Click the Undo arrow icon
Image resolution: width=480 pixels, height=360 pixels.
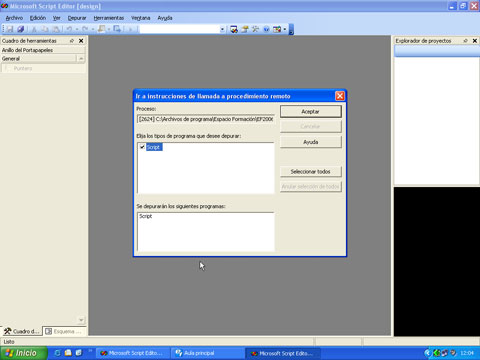point(69,29)
